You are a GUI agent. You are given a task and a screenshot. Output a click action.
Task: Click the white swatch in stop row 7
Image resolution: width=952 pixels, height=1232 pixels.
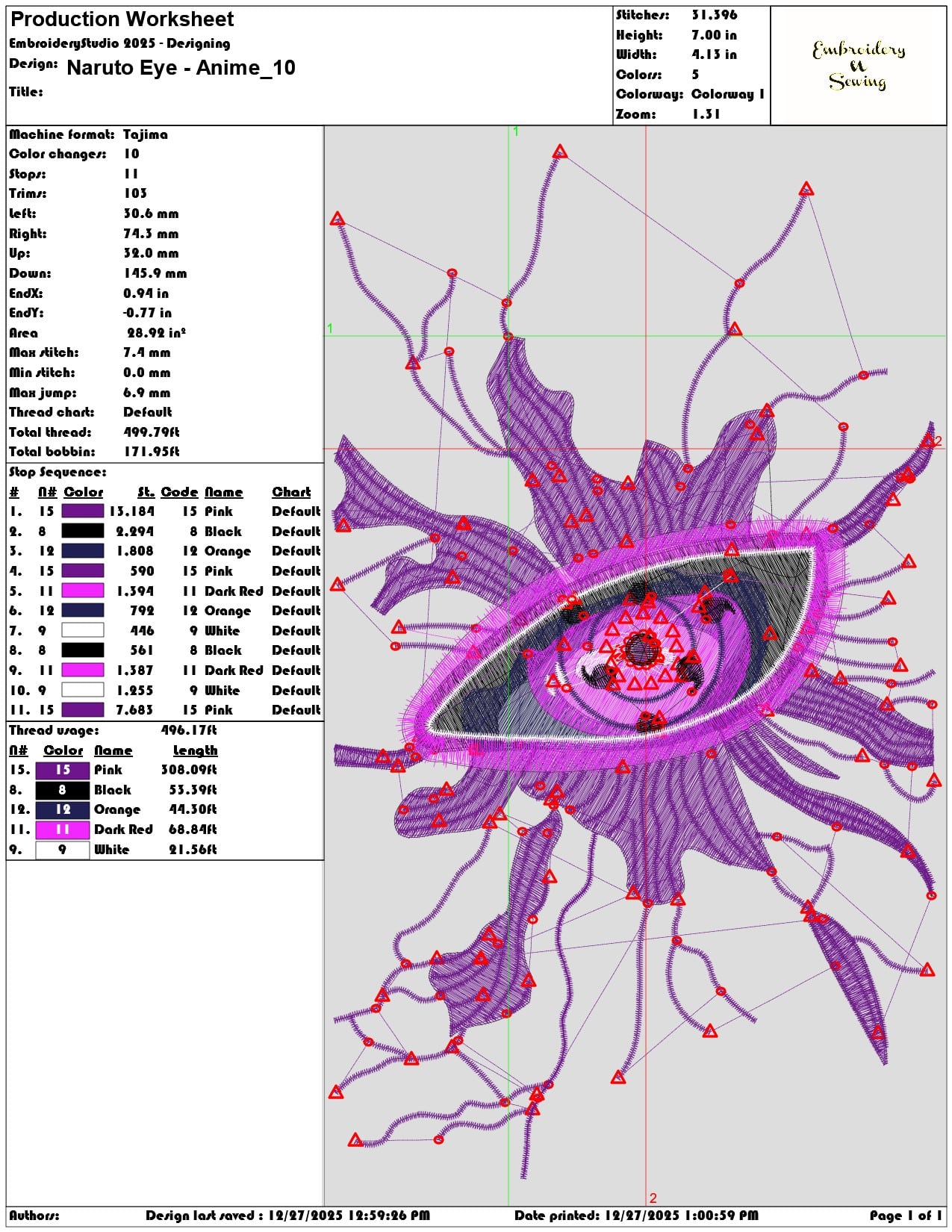82,630
